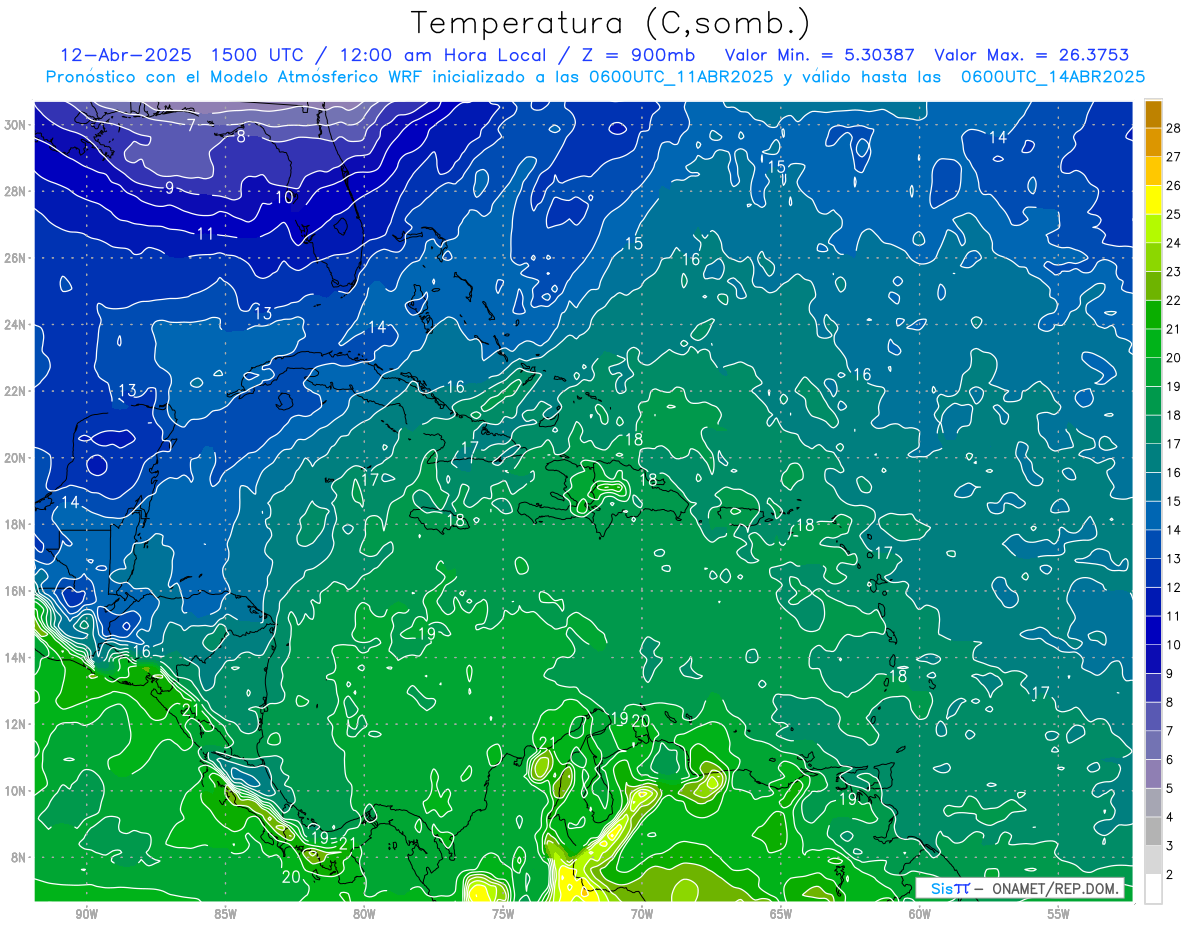Click the 90W longitude axis label
Viewport: 1200px width, 927px height.
(x=86, y=914)
